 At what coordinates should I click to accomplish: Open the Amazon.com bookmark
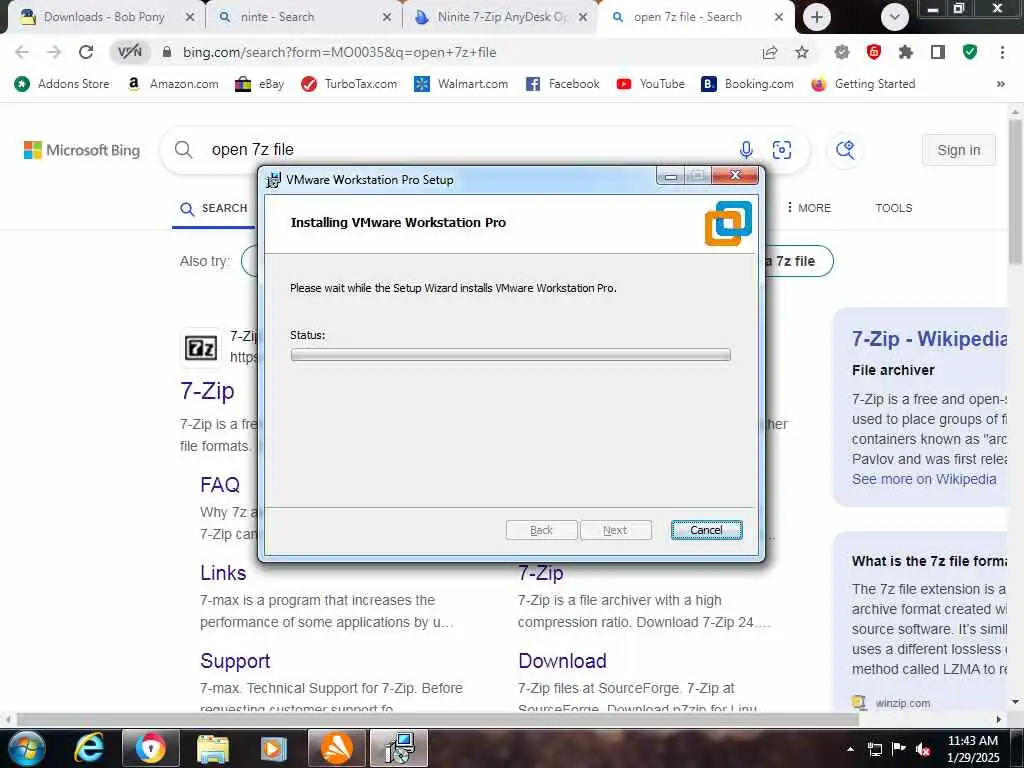(173, 84)
